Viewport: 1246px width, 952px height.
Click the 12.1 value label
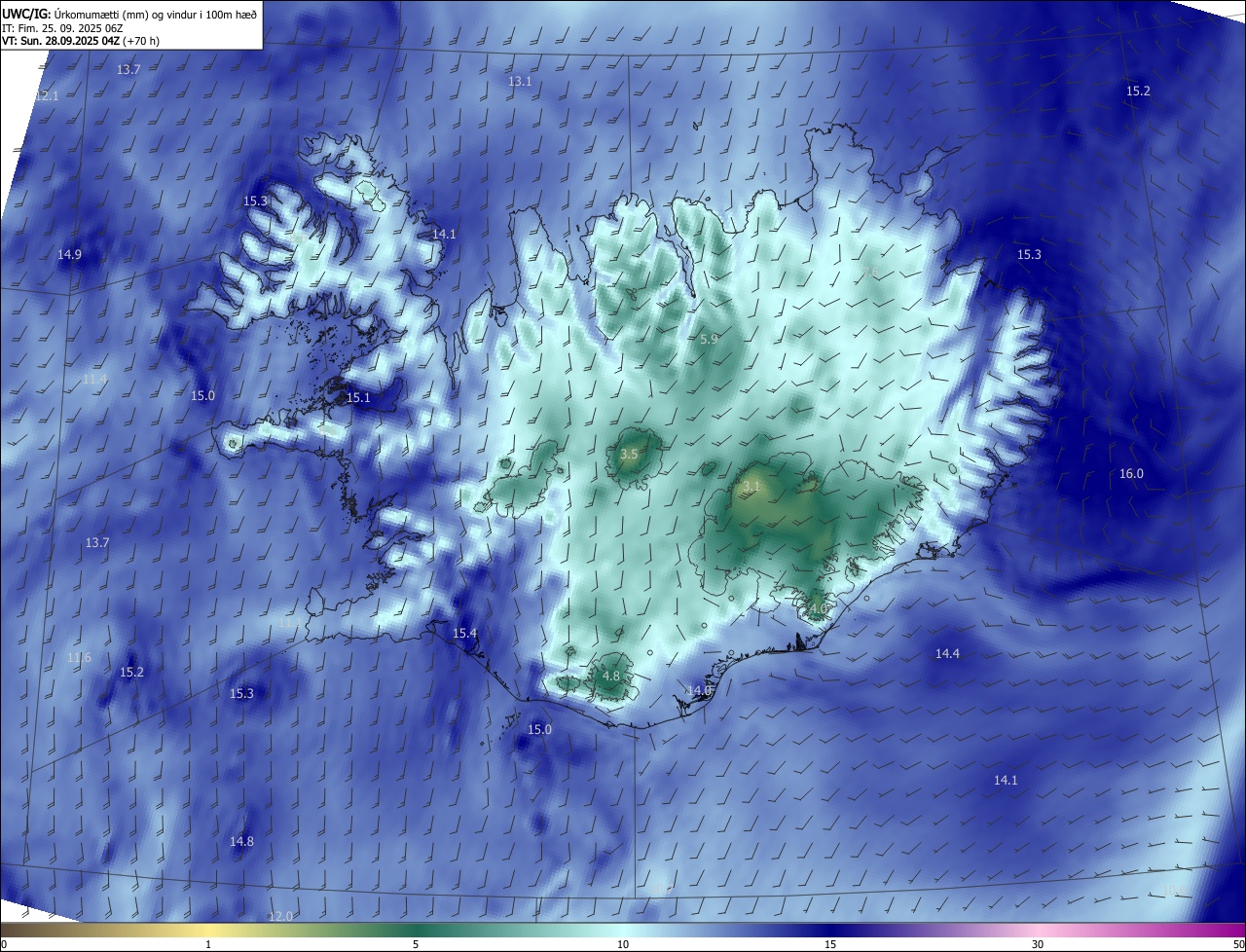(x=47, y=96)
